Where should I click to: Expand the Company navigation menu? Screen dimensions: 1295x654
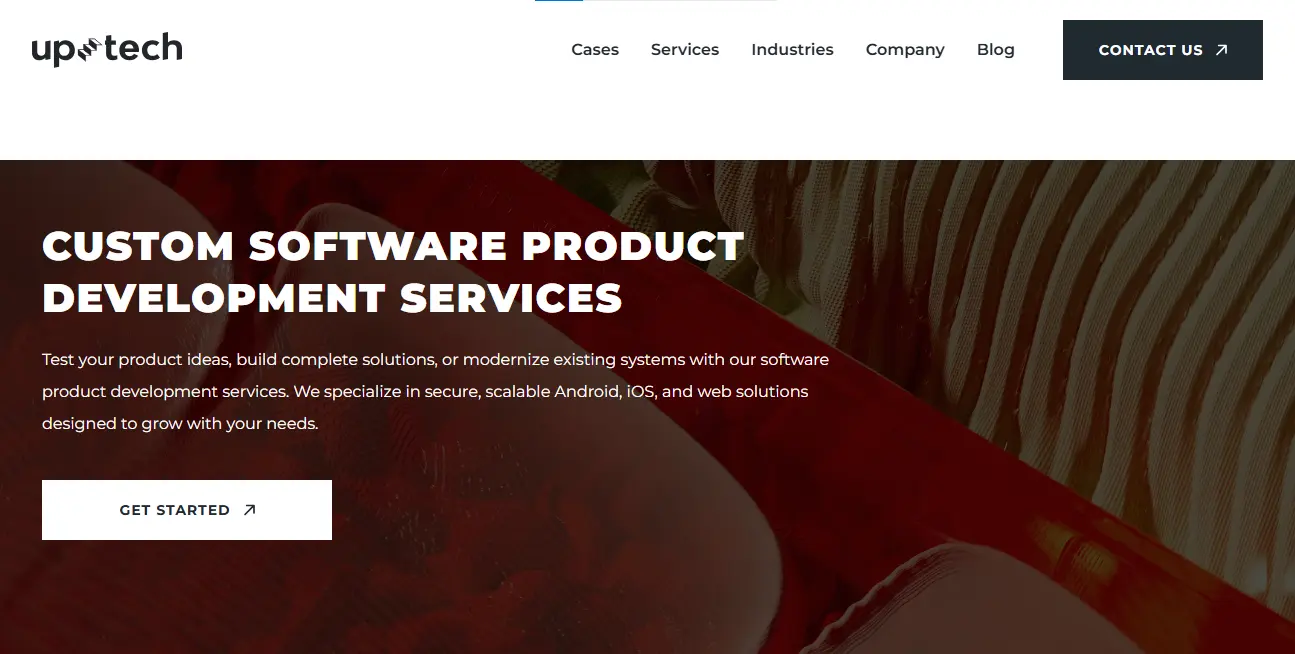(x=905, y=50)
